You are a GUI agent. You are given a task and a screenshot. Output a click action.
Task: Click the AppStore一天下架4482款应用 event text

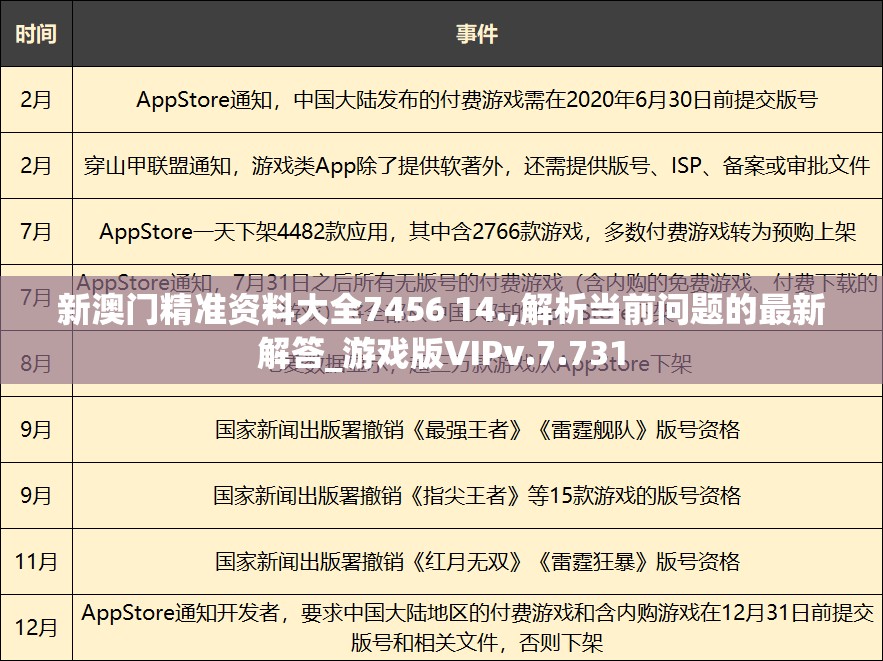[x=477, y=231]
